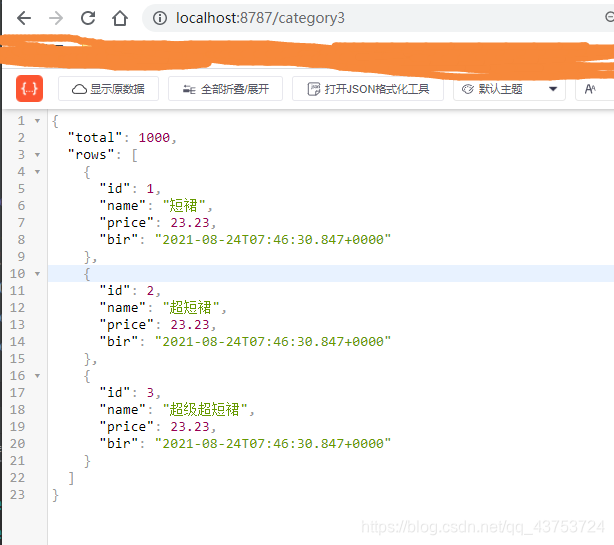Click the id value 3 on line 17
614x545 pixels.
pyautogui.click(x=150, y=393)
